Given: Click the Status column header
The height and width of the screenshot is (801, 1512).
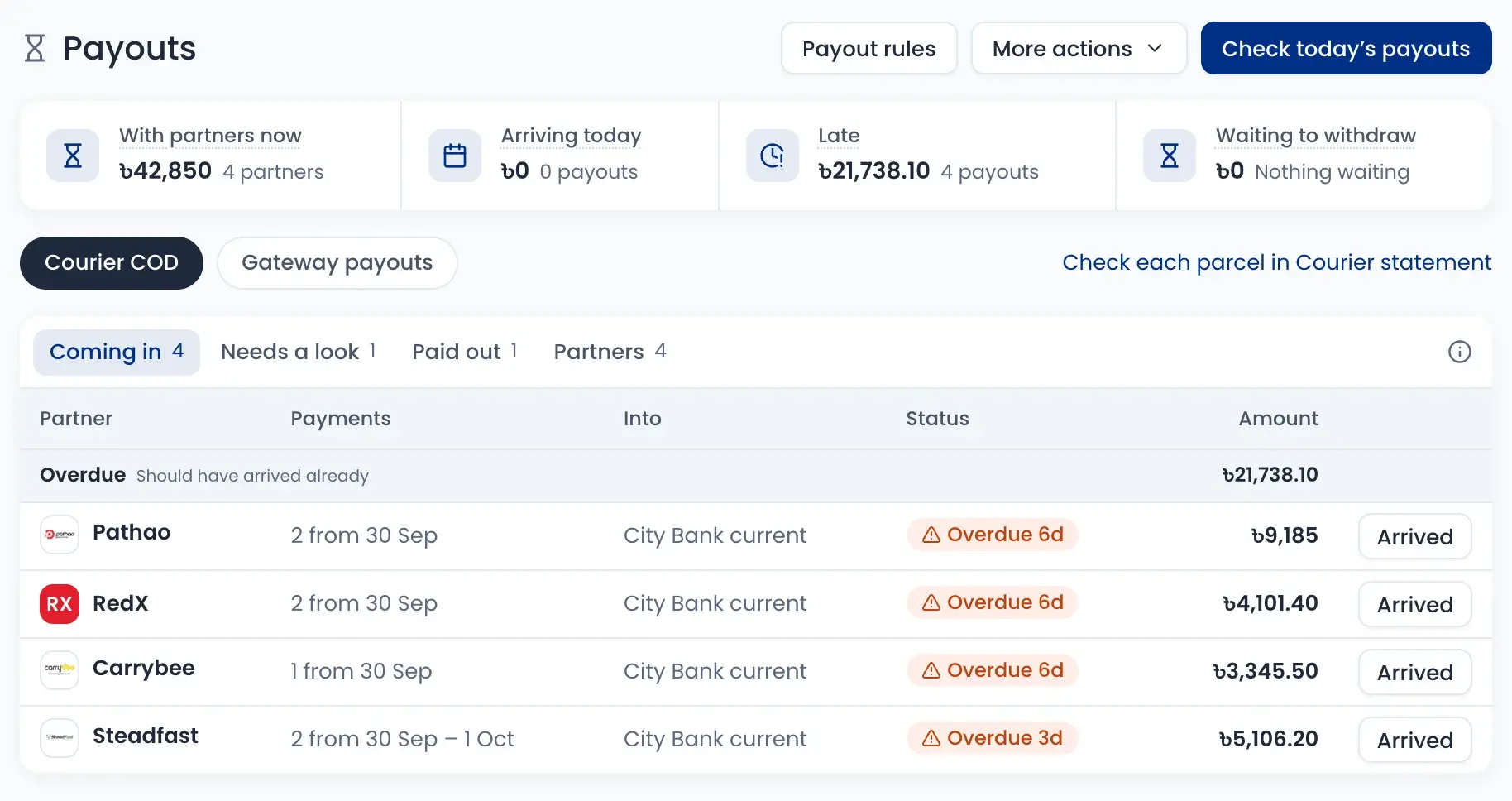Looking at the screenshot, I should click(937, 419).
